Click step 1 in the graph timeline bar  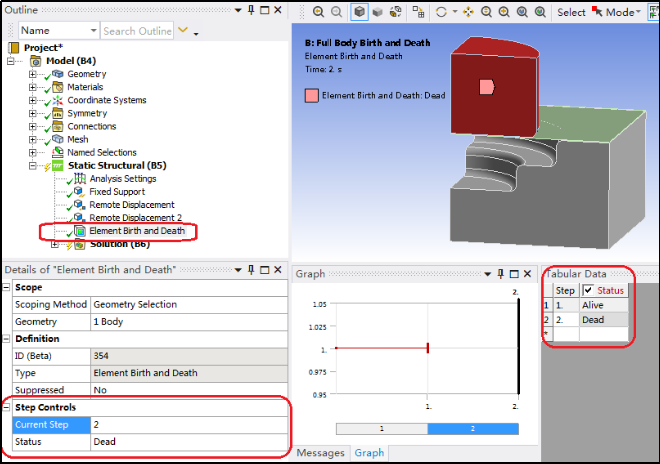(x=384, y=428)
